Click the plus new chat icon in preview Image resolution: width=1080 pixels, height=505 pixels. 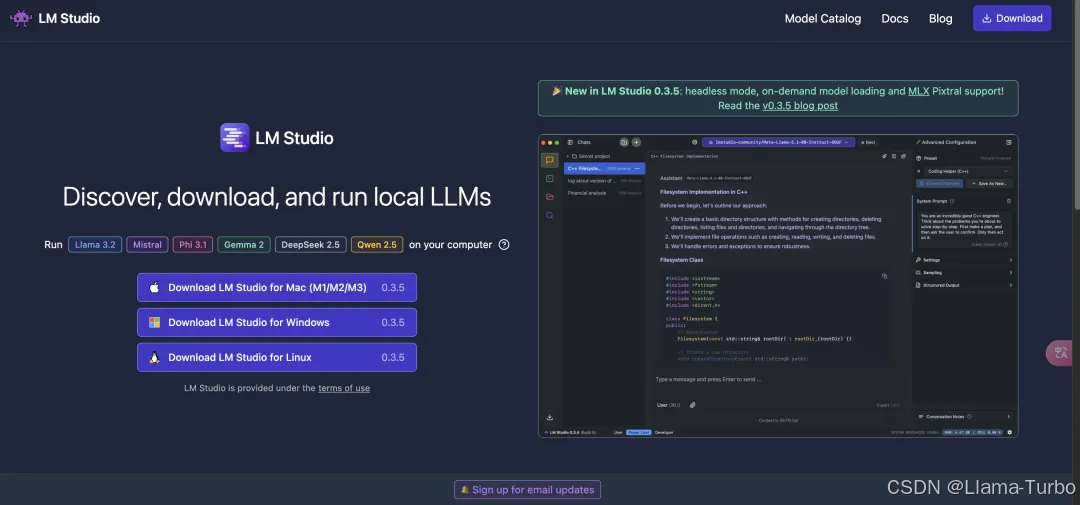[636, 143]
